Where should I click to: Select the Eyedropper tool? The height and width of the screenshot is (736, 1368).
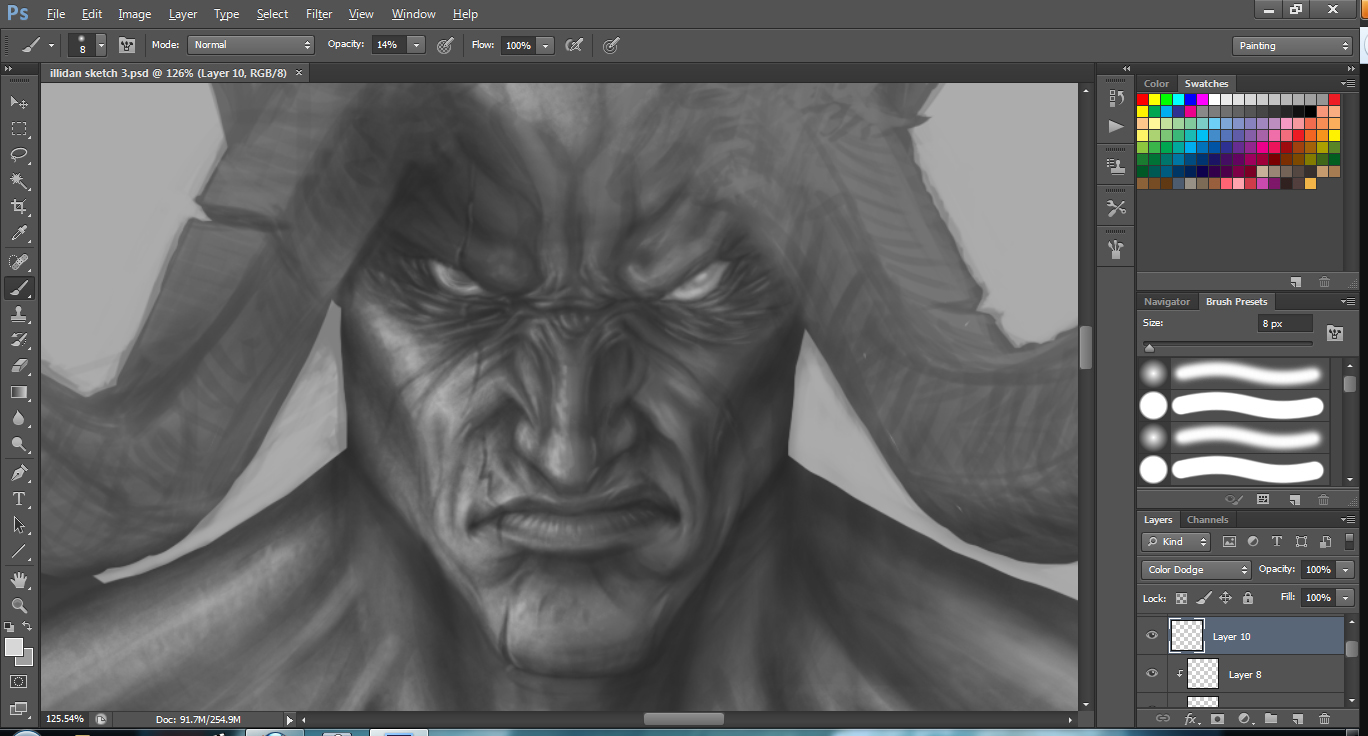click(x=19, y=234)
